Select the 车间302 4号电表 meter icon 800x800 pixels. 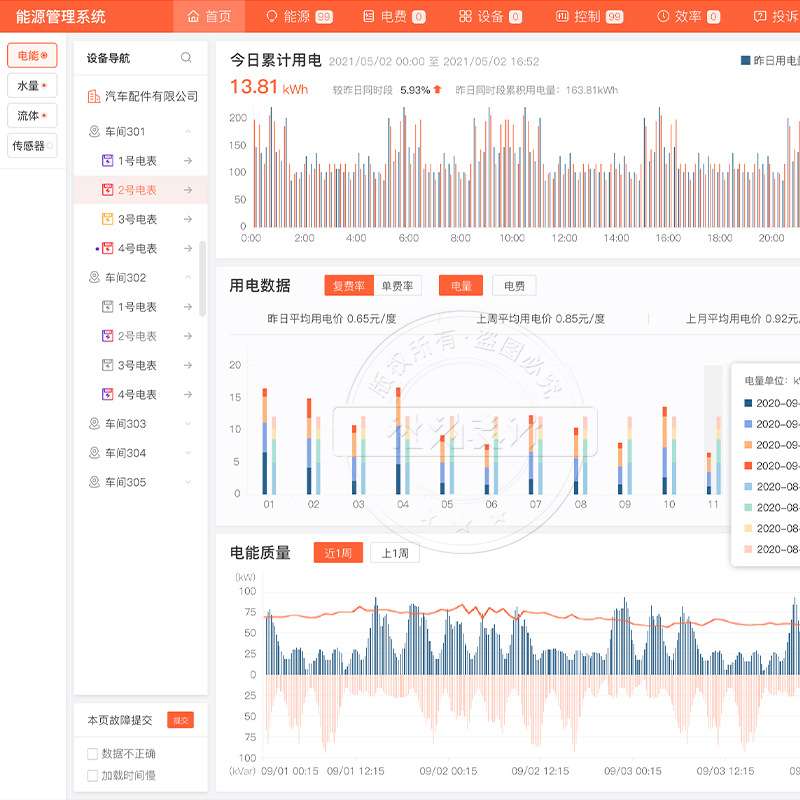[107, 394]
